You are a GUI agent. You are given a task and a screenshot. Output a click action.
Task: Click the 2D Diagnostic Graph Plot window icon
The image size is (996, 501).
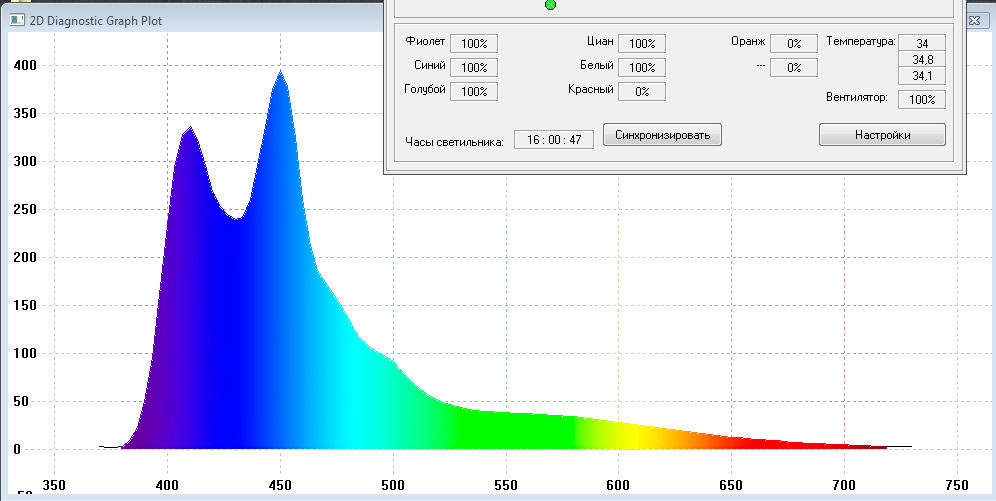pyautogui.click(x=17, y=20)
